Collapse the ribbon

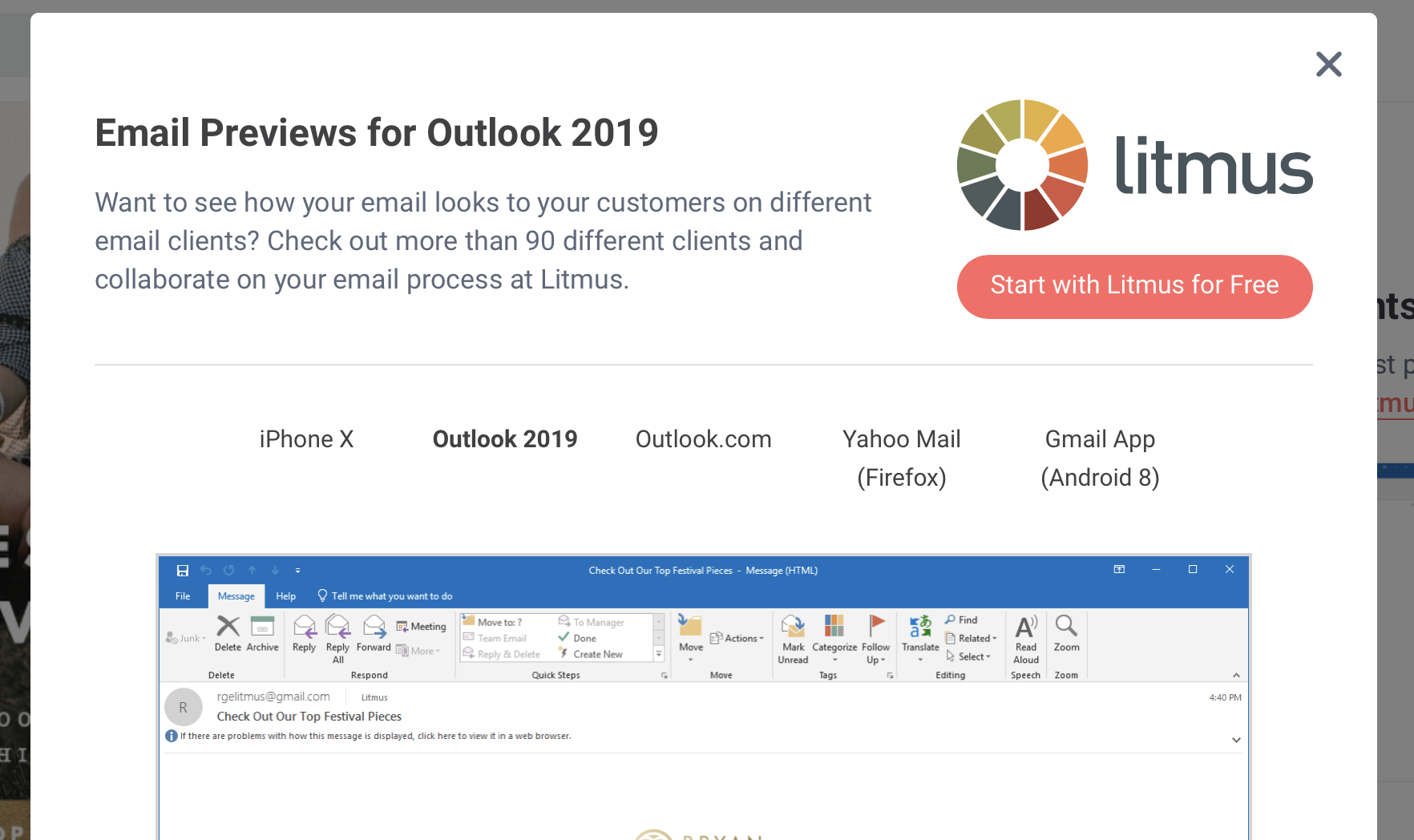(x=1236, y=676)
